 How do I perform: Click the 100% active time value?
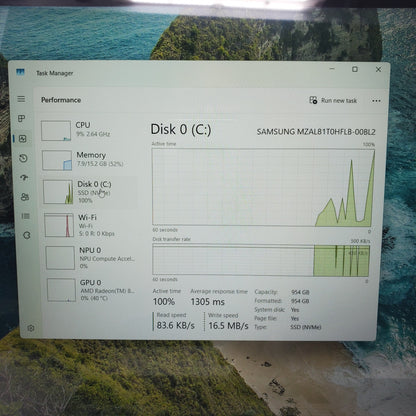pyautogui.click(x=164, y=302)
